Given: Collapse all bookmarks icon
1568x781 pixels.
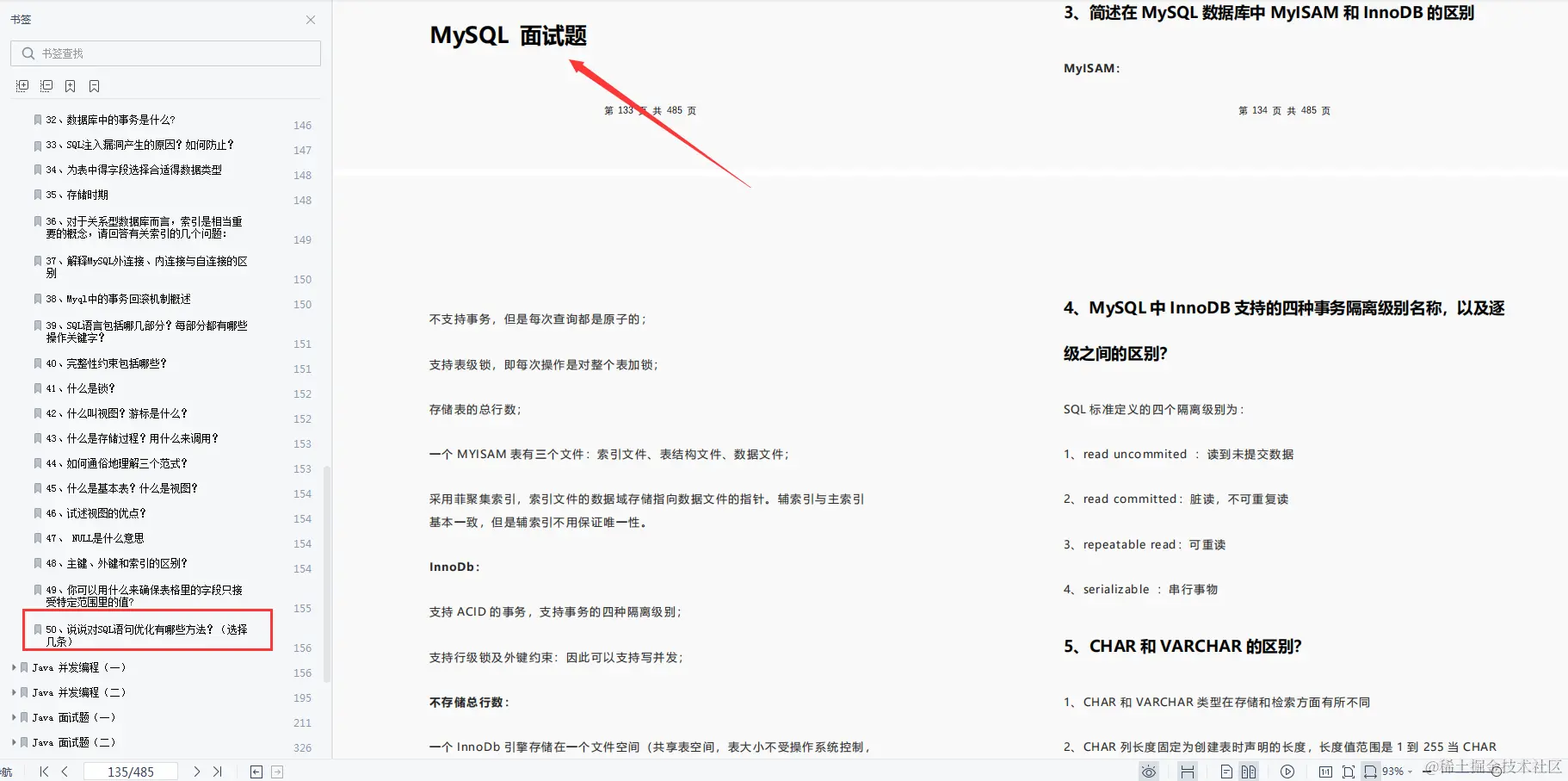Looking at the screenshot, I should [46, 86].
